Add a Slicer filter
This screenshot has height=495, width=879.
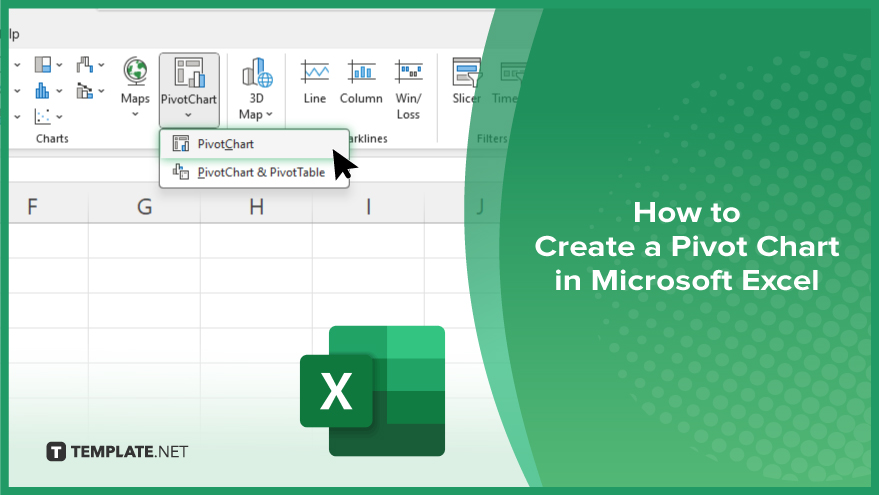point(466,82)
